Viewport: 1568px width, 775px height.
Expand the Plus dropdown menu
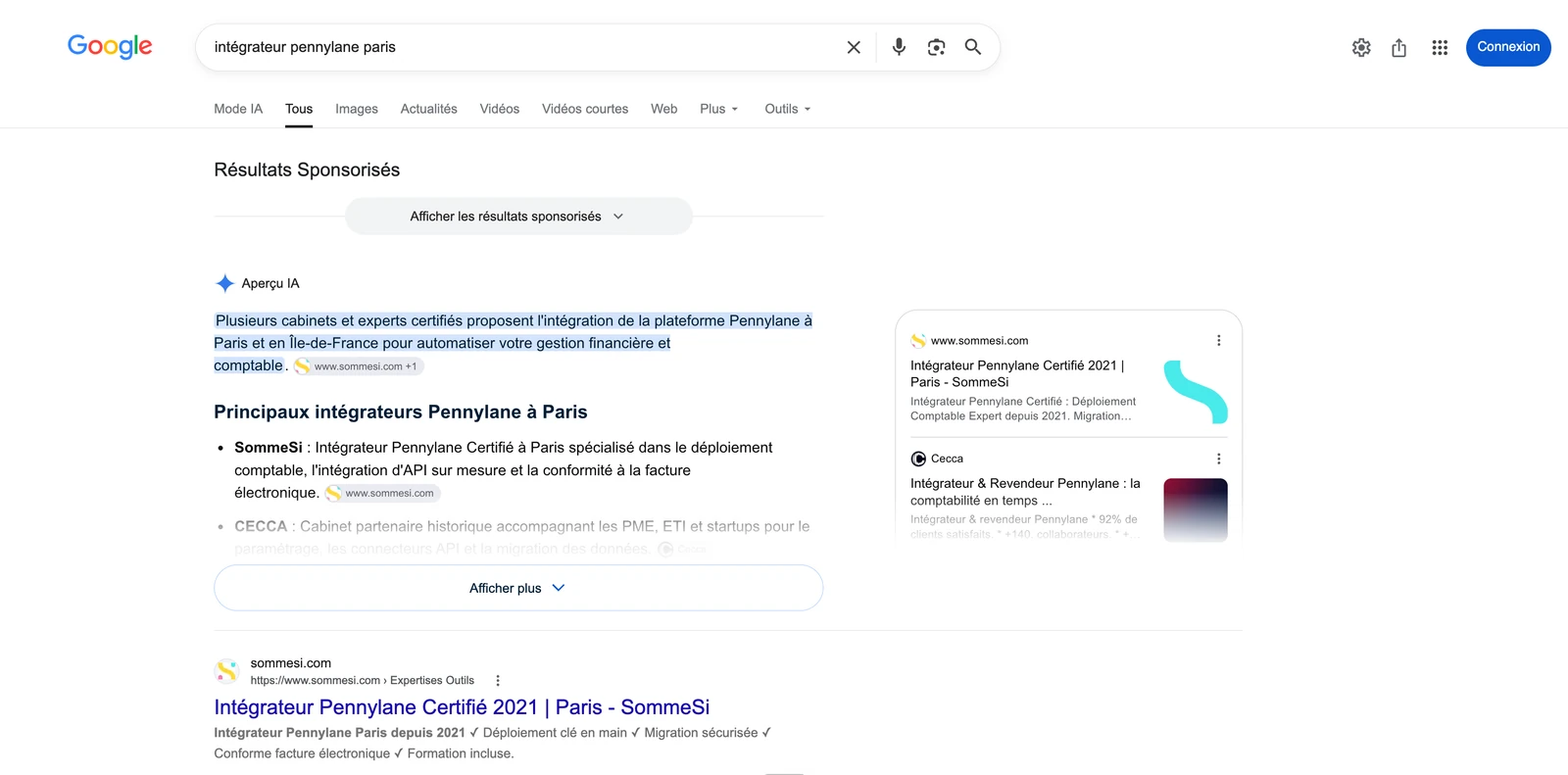[x=719, y=109]
